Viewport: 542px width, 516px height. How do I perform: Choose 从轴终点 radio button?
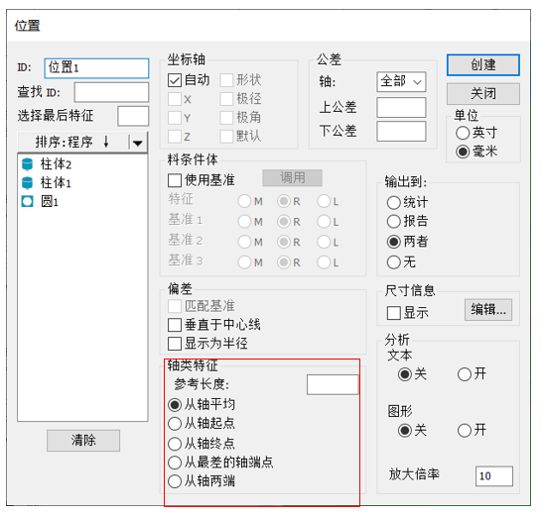tap(175, 444)
